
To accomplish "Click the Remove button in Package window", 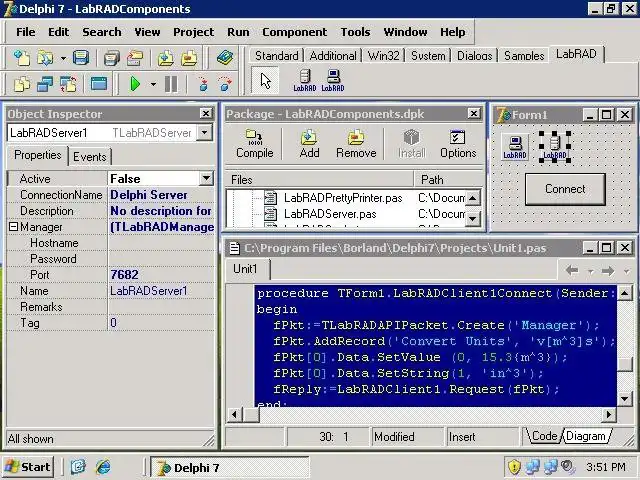I will [356, 144].
